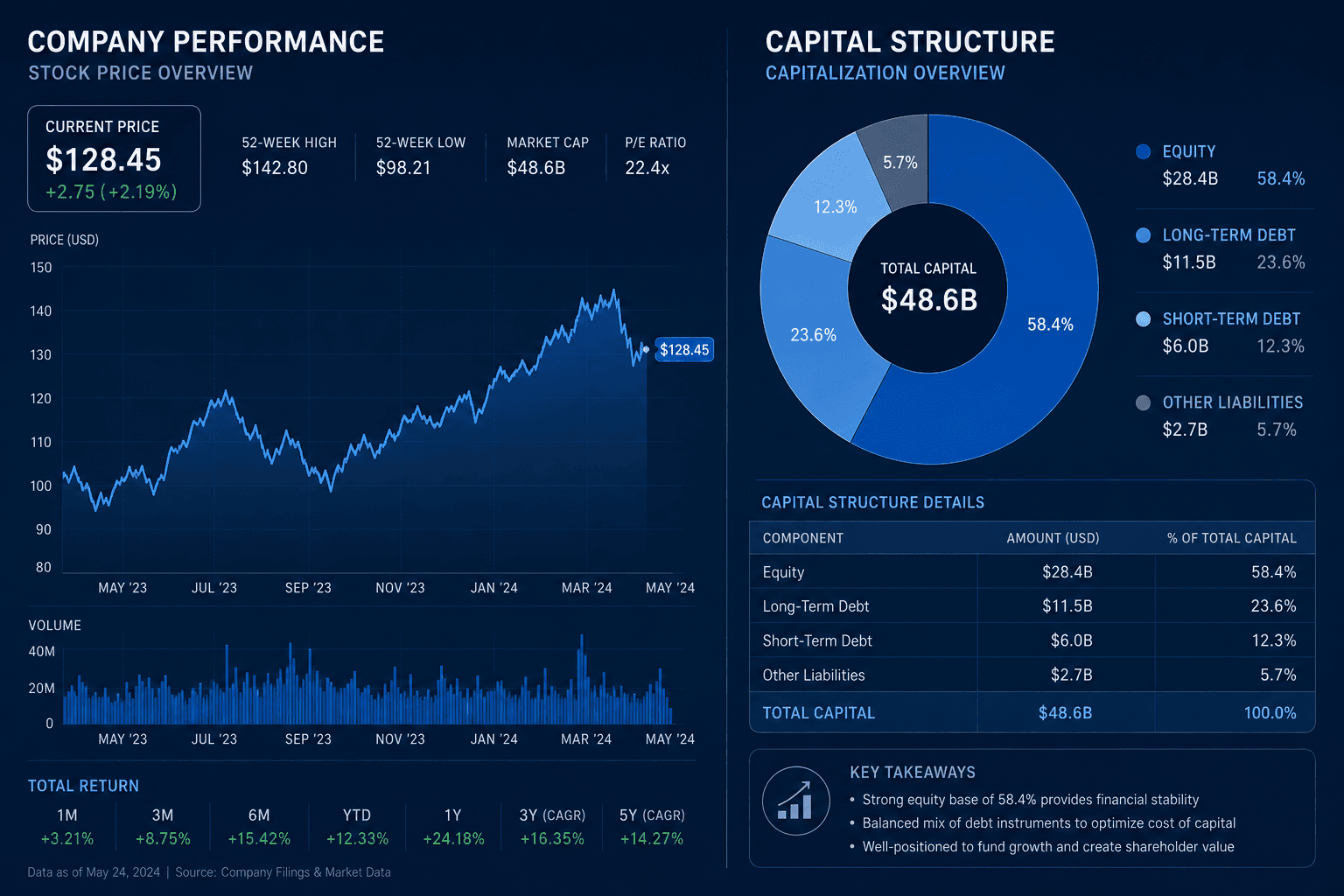1344x896 pixels.
Task: Select the 1M total return period
Action: point(67,827)
